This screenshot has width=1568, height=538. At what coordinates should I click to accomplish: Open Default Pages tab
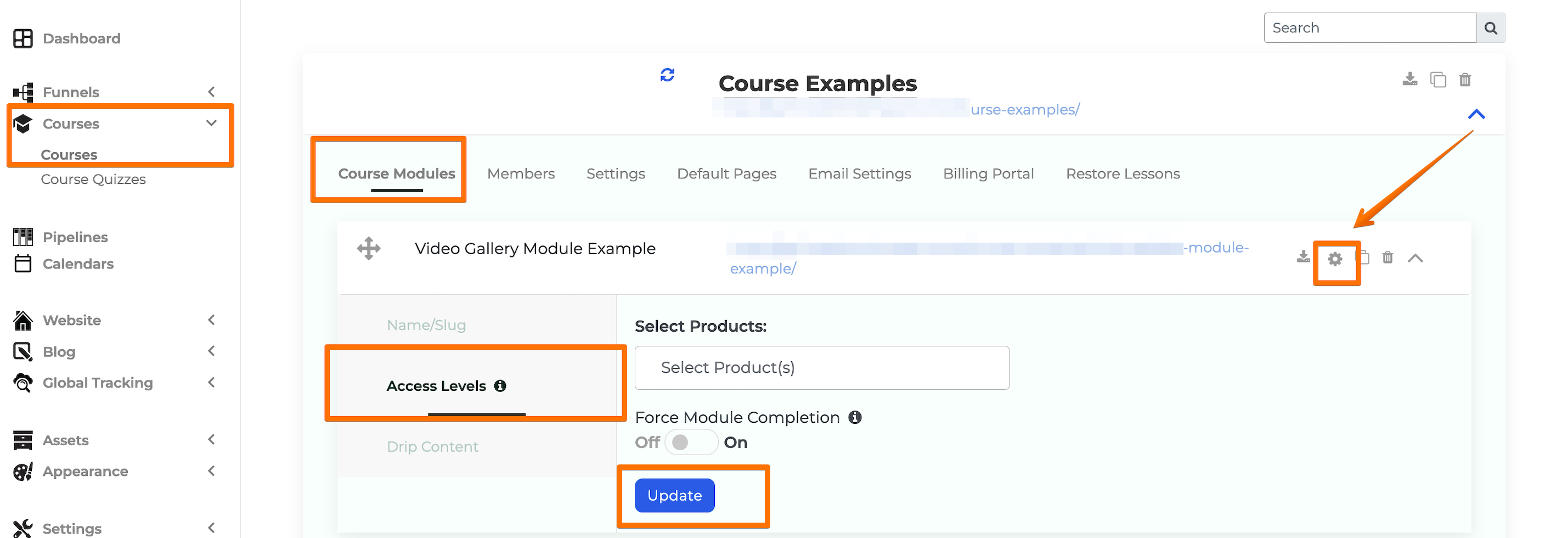point(727,173)
